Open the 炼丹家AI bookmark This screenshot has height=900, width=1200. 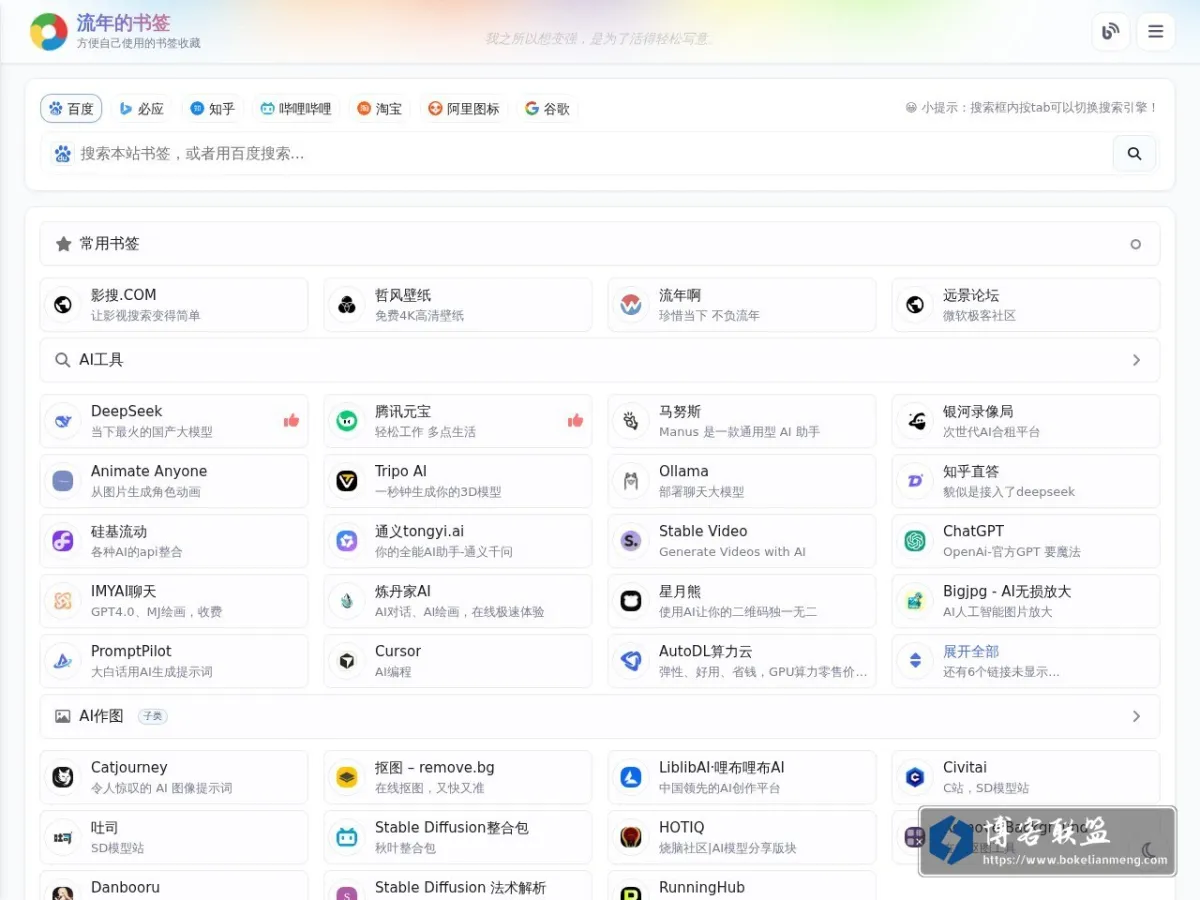click(458, 601)
